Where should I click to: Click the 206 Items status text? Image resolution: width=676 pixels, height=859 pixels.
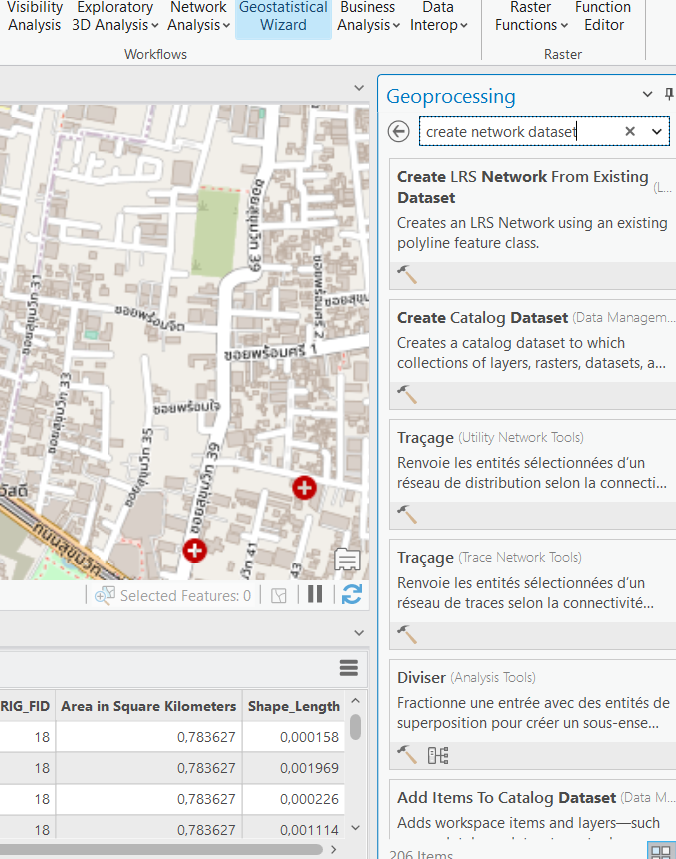(421, 854)
